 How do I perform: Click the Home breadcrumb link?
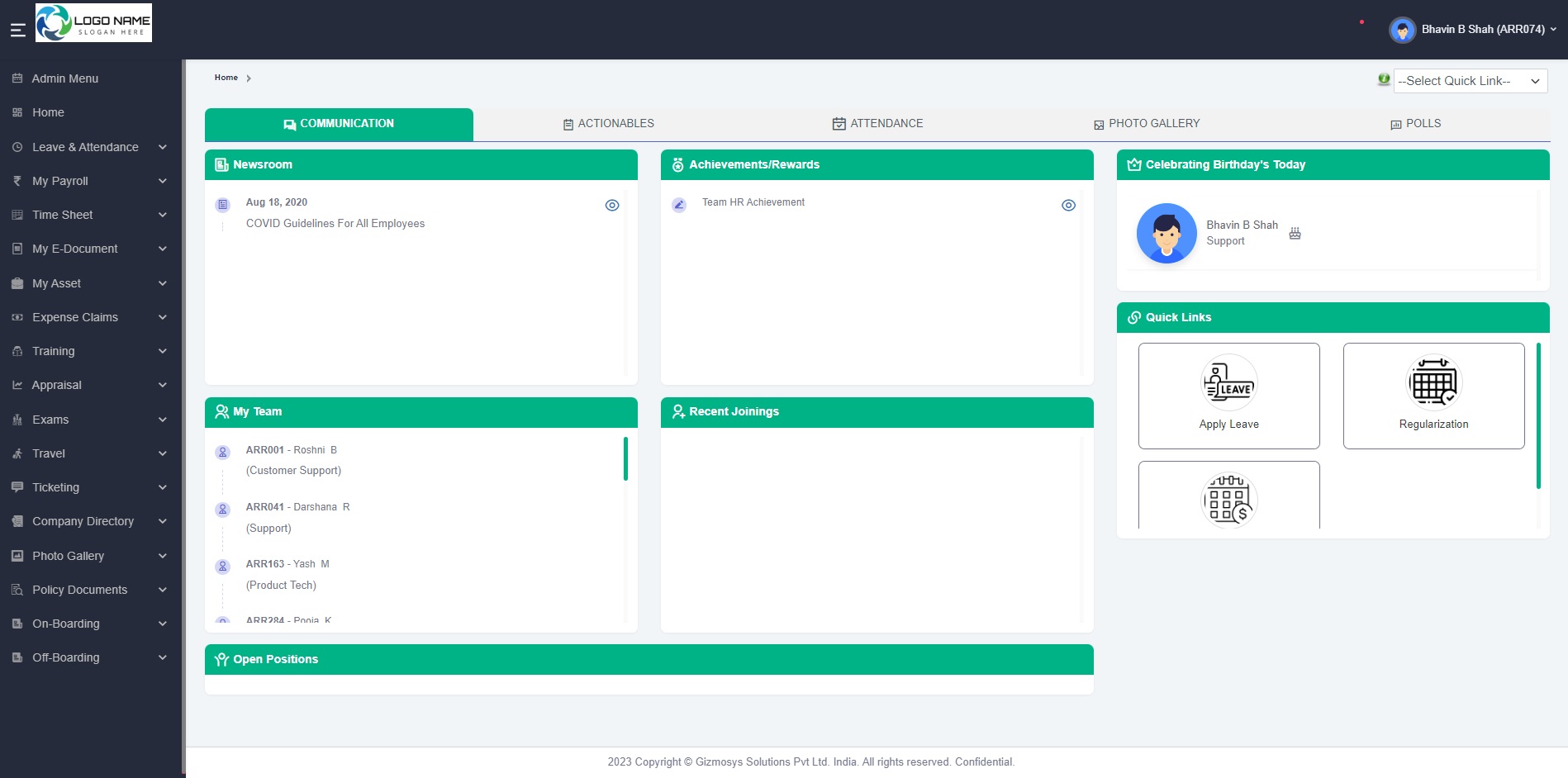point(226,78)
